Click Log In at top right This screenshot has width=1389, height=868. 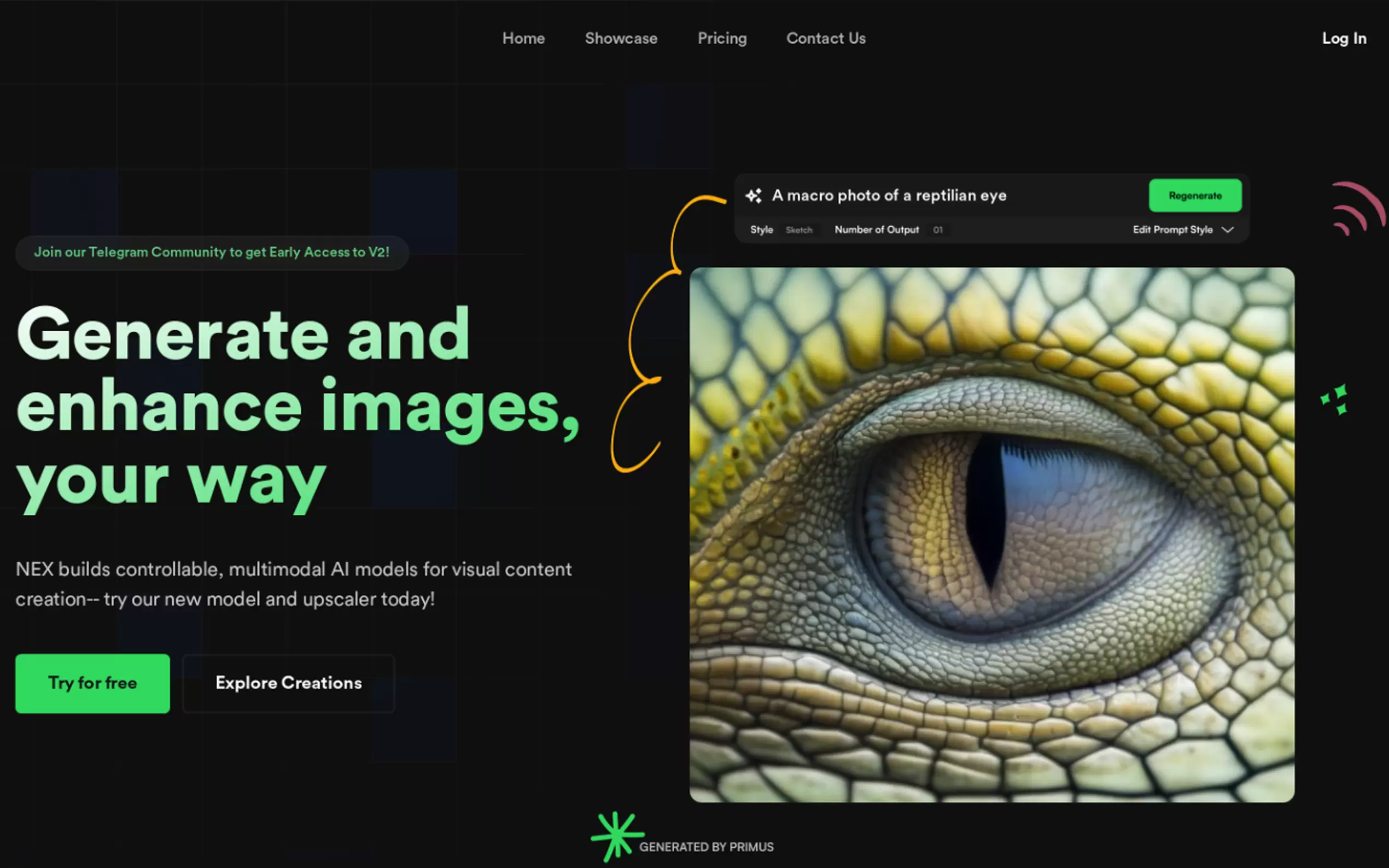pos(1344,38)
